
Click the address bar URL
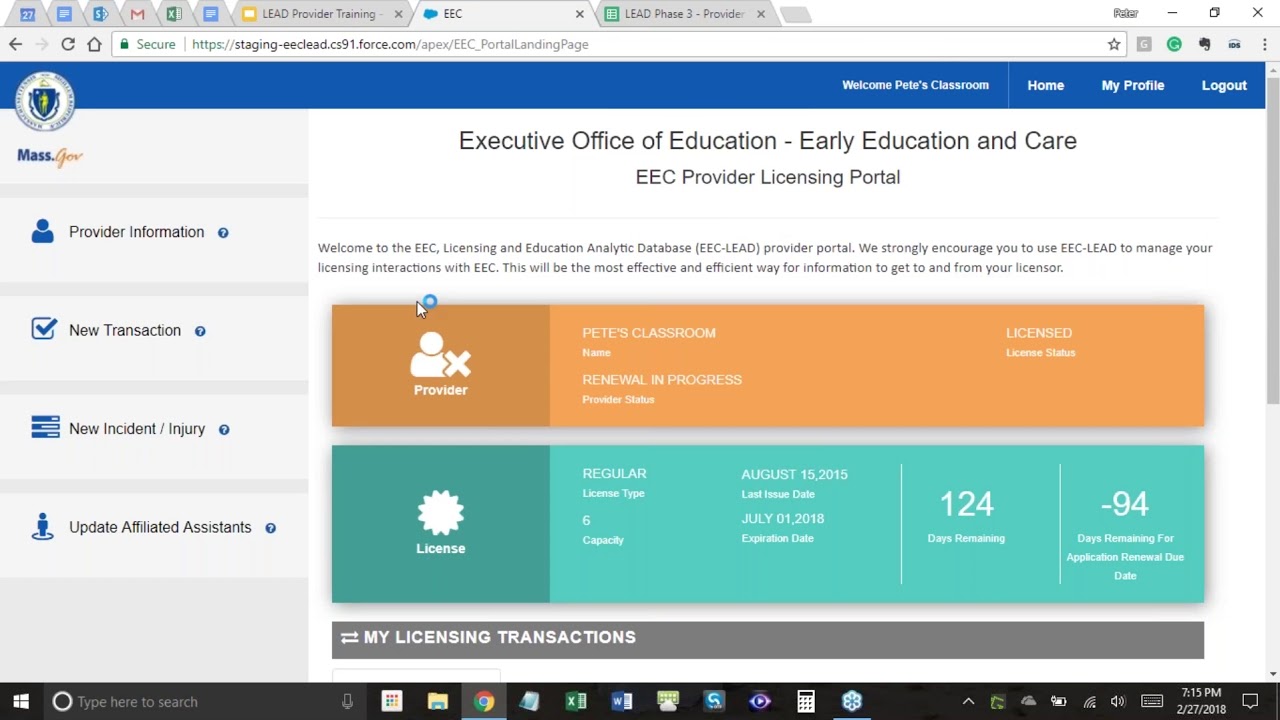point(390,44)
